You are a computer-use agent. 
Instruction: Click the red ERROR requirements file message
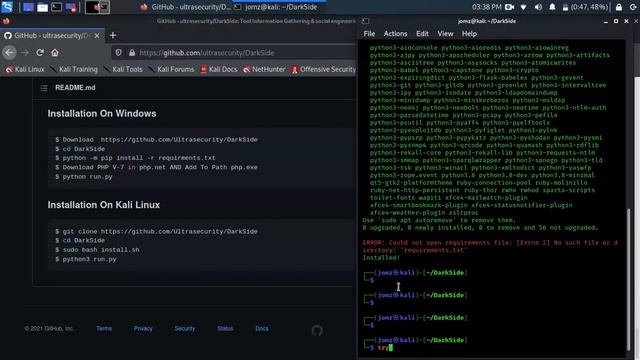490,246
